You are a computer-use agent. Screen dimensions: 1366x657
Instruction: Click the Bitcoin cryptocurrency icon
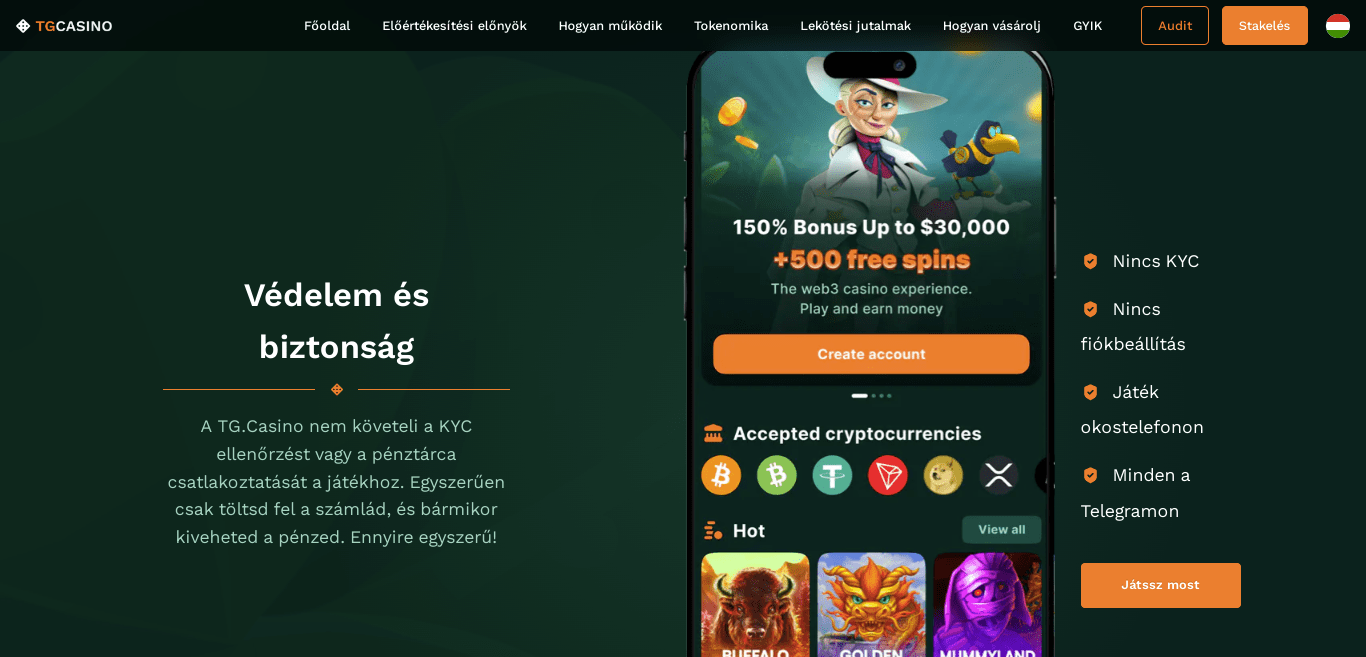click(721, 475)
